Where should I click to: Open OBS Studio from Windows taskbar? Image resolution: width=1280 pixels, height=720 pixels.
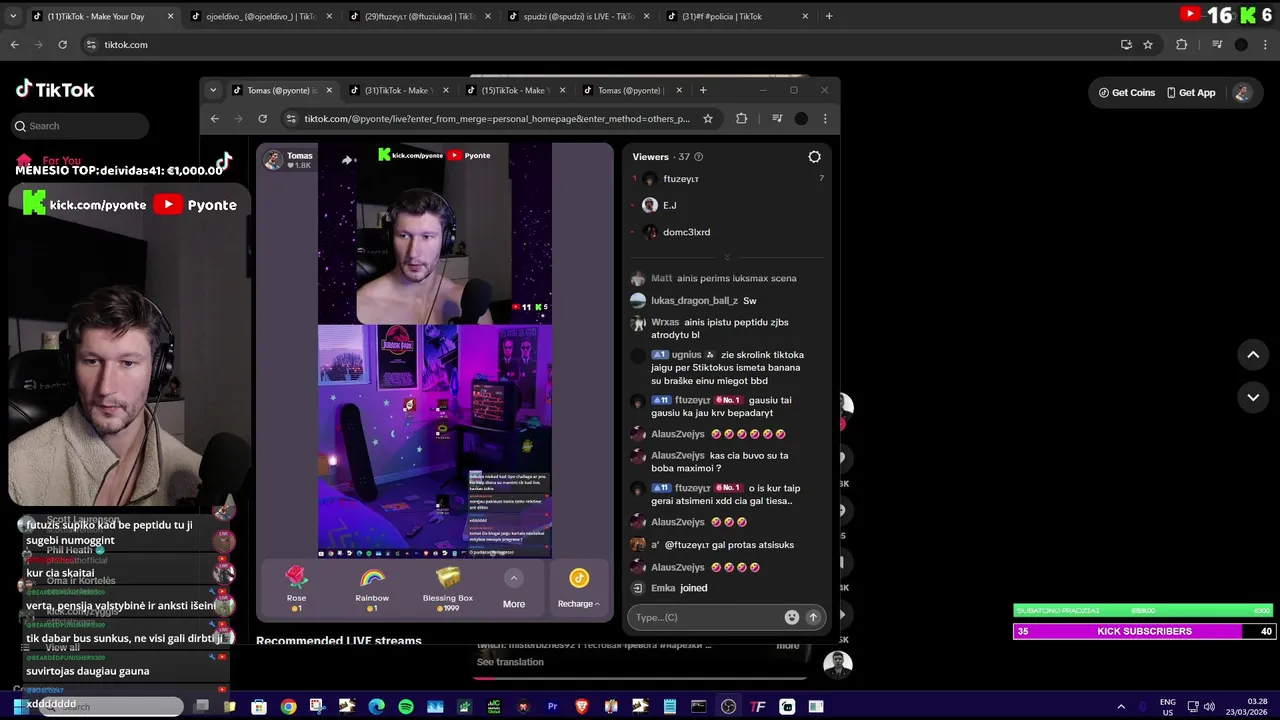click(728, 707)
